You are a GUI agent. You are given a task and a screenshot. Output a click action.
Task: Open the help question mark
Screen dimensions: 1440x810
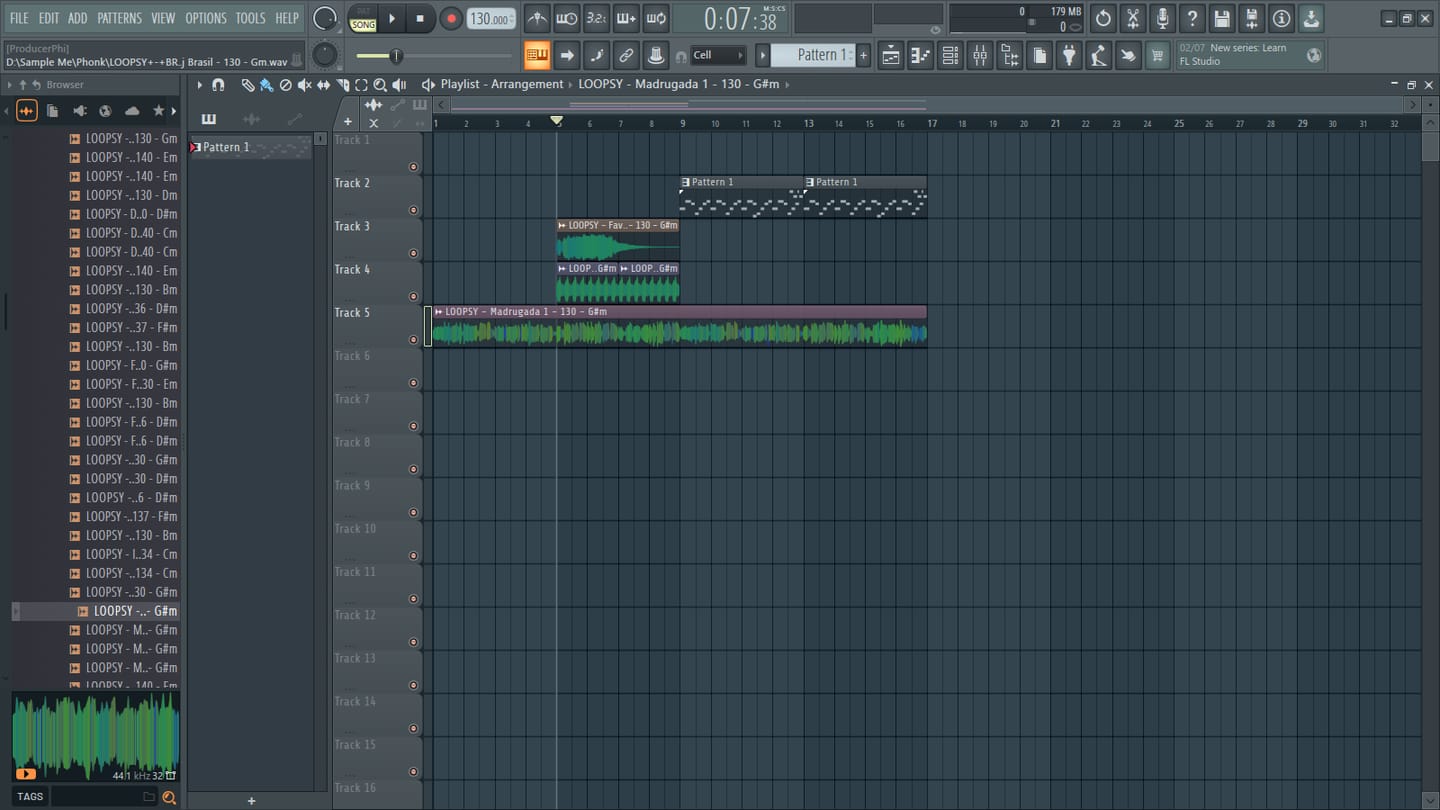click(x=1192, y=18)
